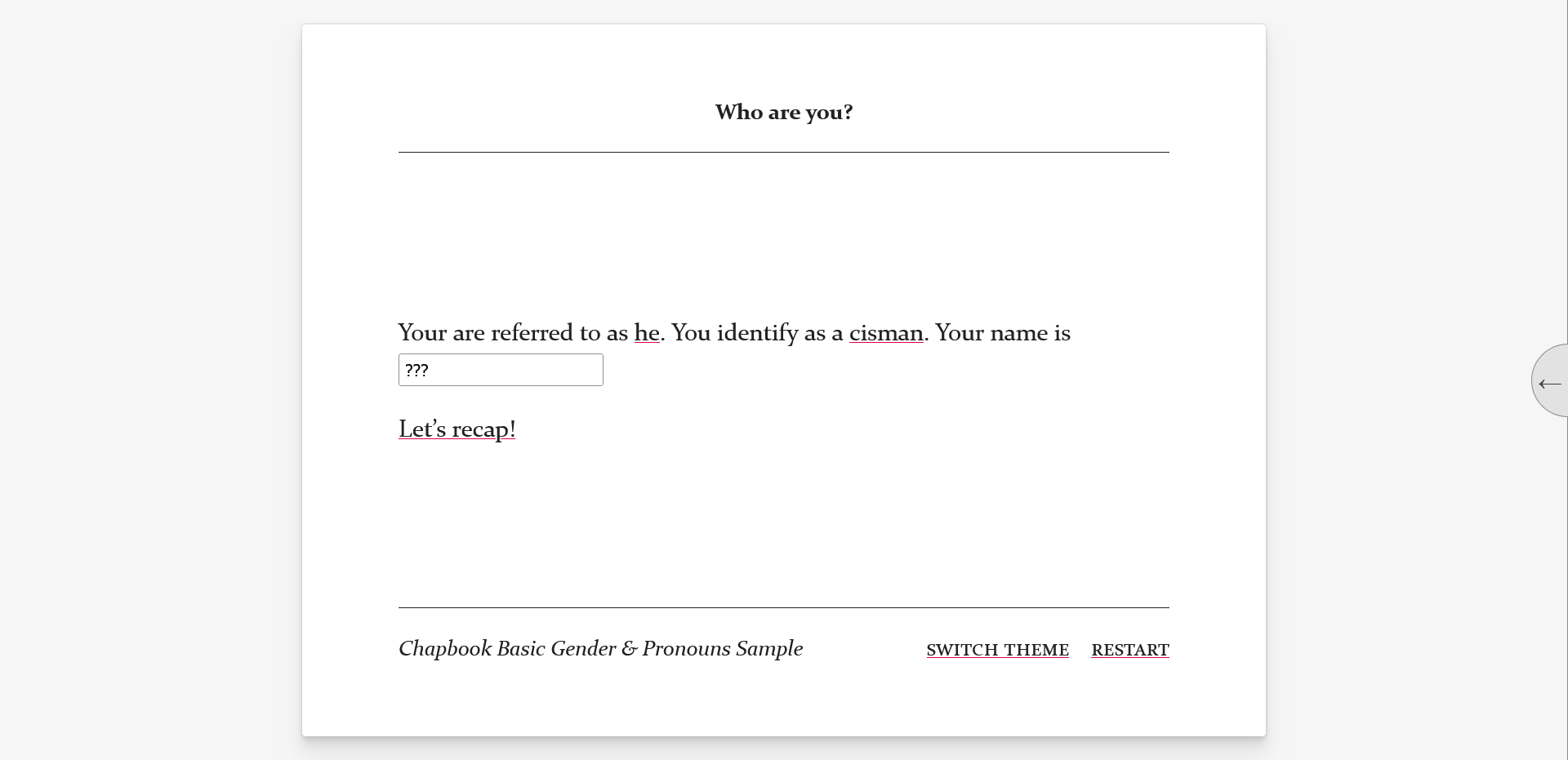Click the "Your are referred to as" text

click(x=513, y=333)
